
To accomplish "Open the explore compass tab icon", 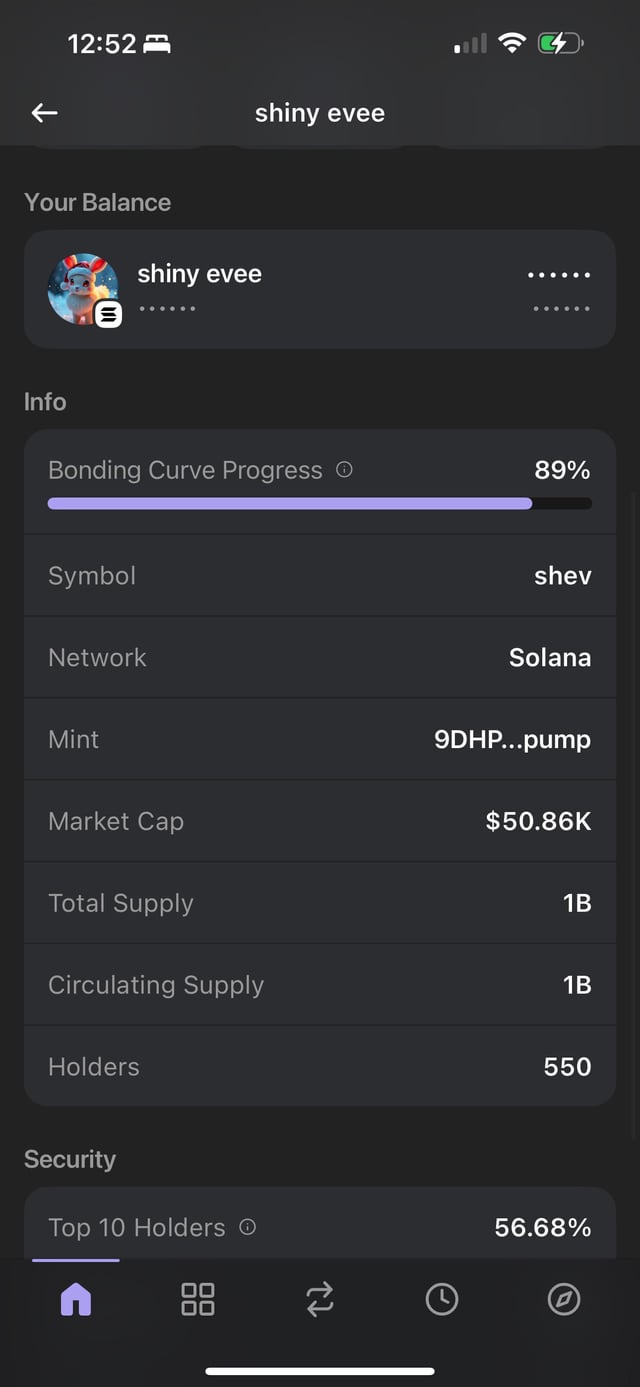I will click(x=564, y=1299).
